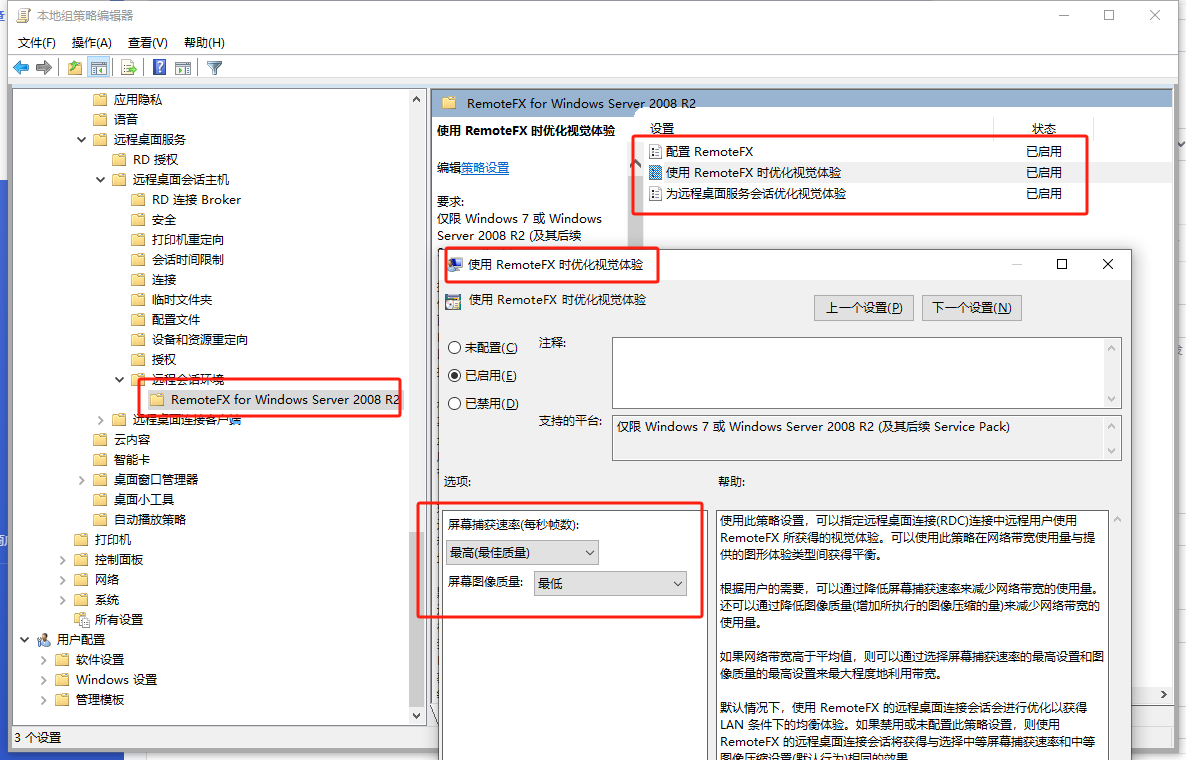
Task: Open the 帮助(H) menu
Action: pyautogui.click(x=204, y=43)
